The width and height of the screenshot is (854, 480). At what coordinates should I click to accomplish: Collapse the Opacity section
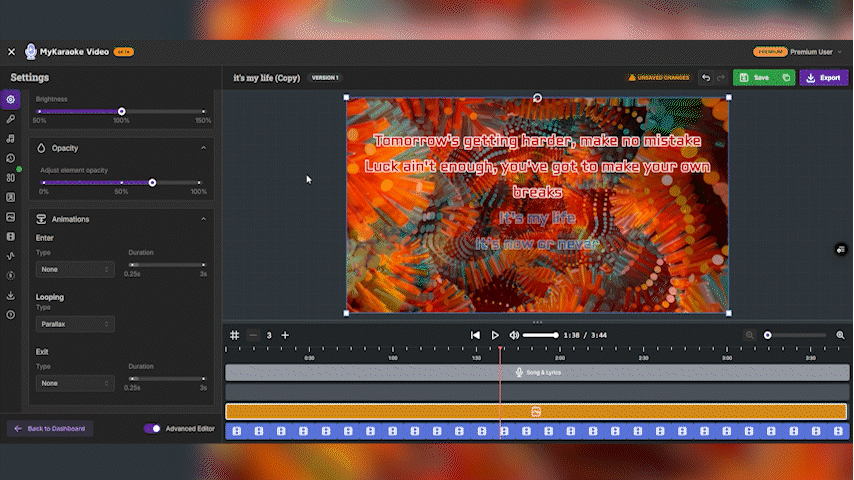pos(204,148)
